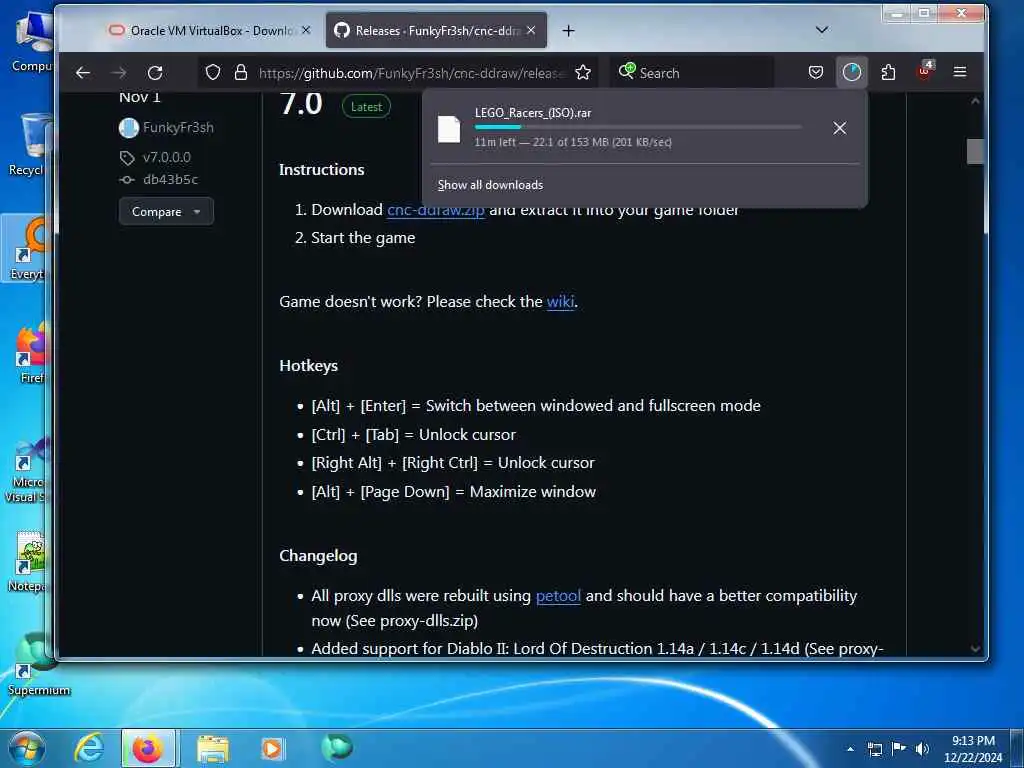Image resolution: width=1024 pixels, height=768 pixels.
Task: Open a new tab with plus button
Action: click(x=569, y=31)
